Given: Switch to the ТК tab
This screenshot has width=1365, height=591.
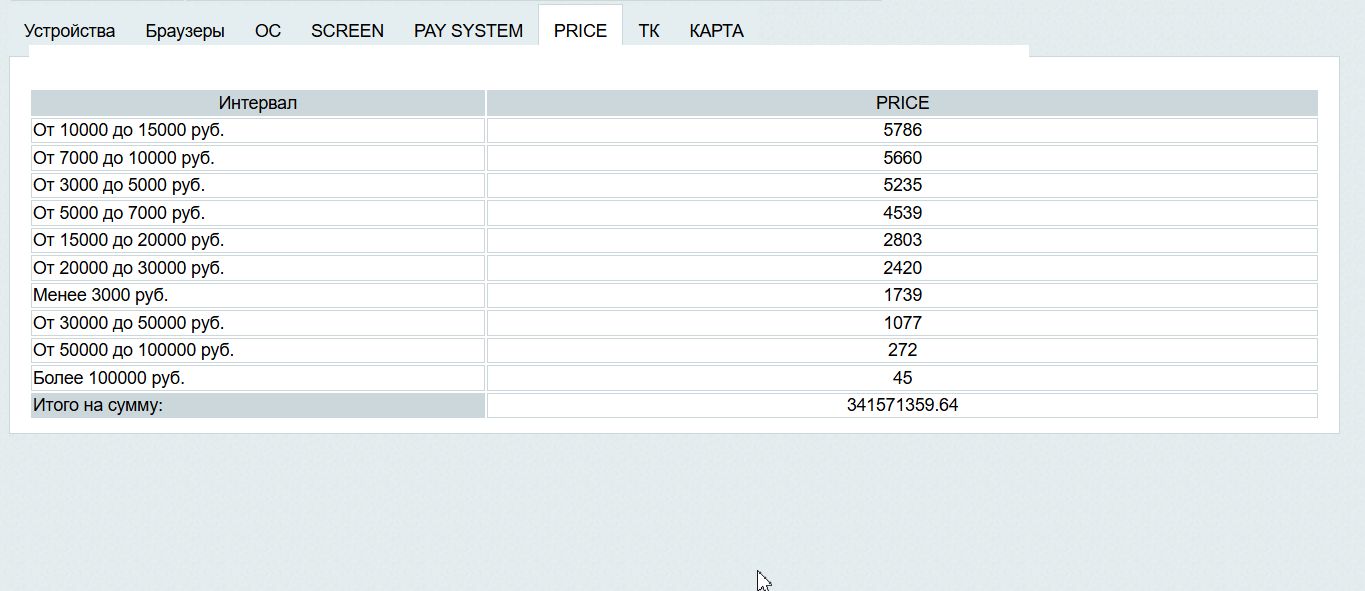Looking at the screenshot, I should (649, 31).
